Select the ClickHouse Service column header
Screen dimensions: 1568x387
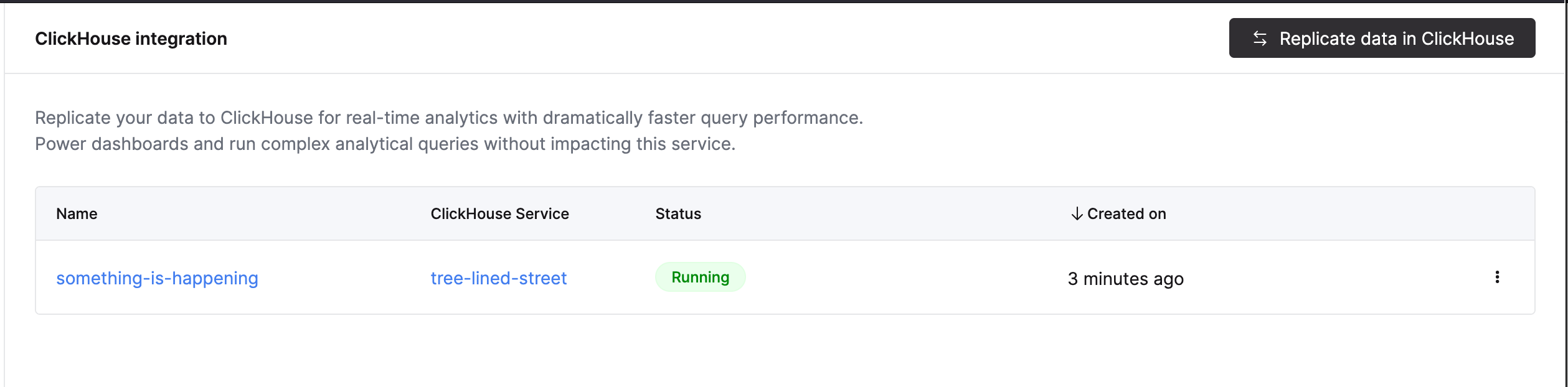(499, 213)
